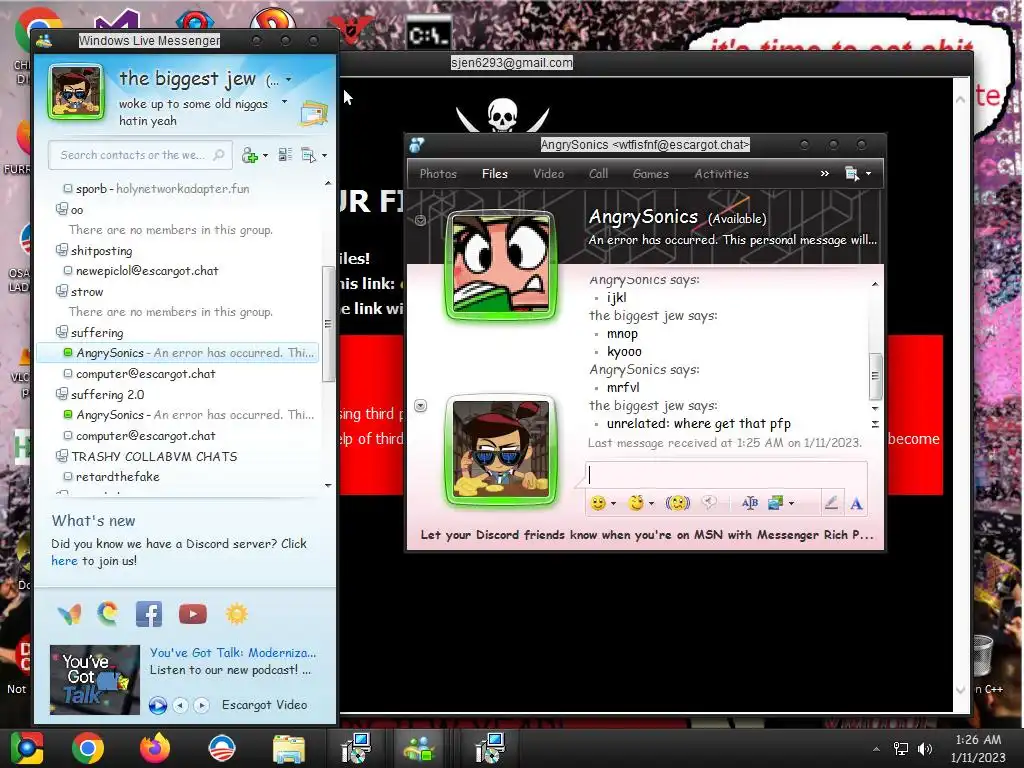Open Chrome from the taskbar
1024x768 pixels.
pos(88,748)
